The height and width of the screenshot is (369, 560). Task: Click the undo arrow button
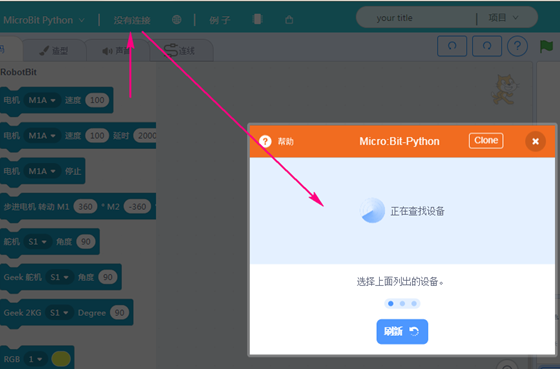452,46
